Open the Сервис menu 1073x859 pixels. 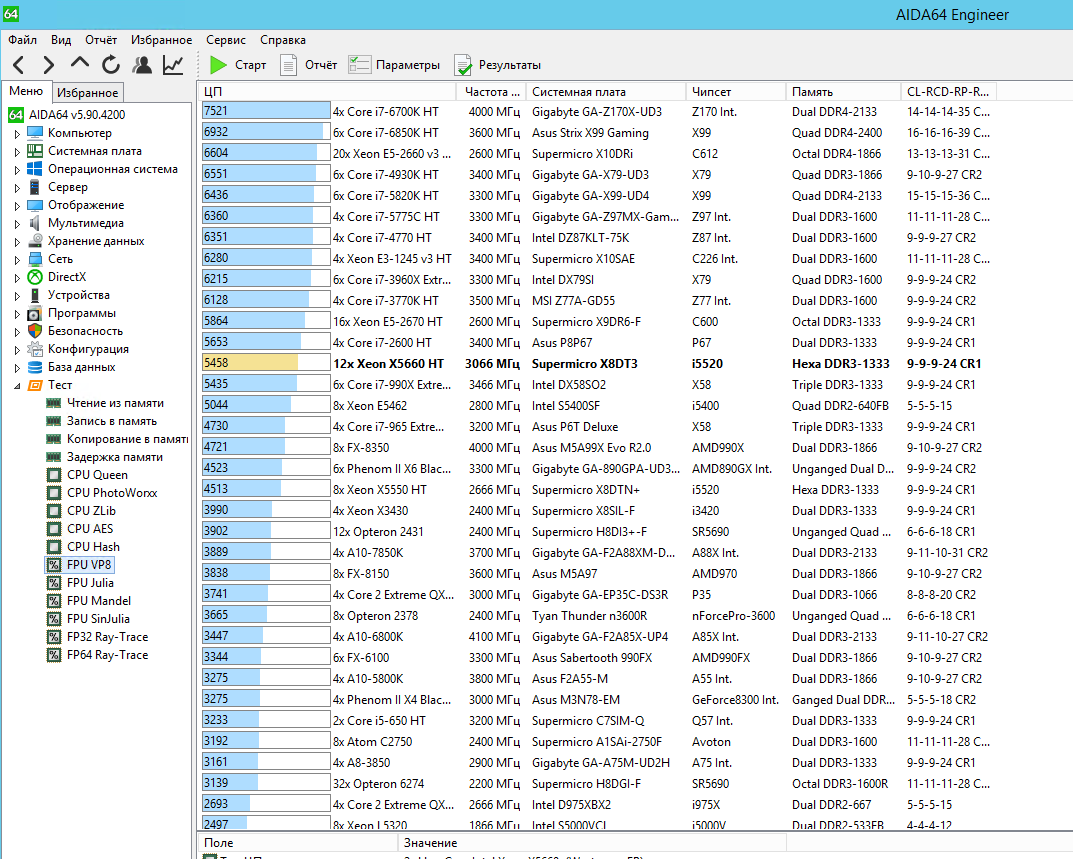pyautogui.click(x=226, y=40)
